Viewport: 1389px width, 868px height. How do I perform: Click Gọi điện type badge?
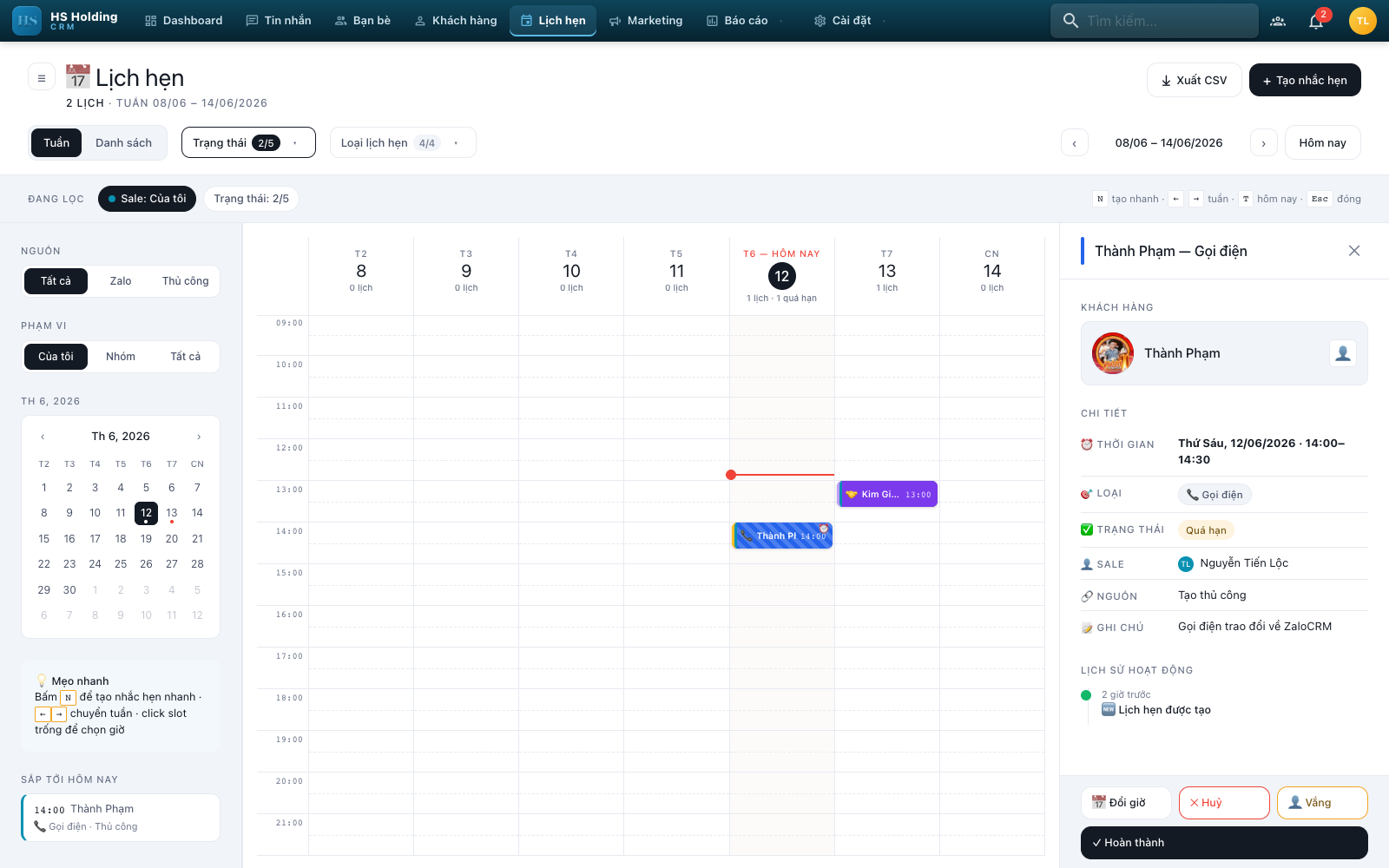(x=1215, y=495)
